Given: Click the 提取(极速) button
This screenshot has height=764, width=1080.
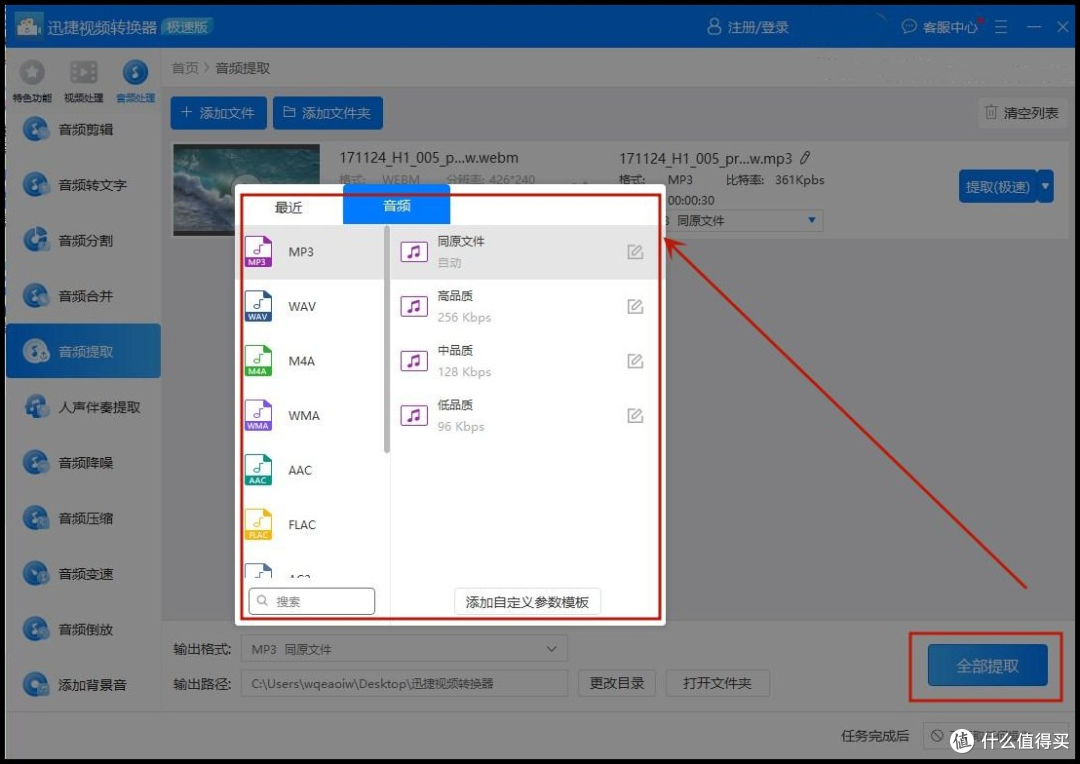Looking at the screenshot, I should coord(997,187).
